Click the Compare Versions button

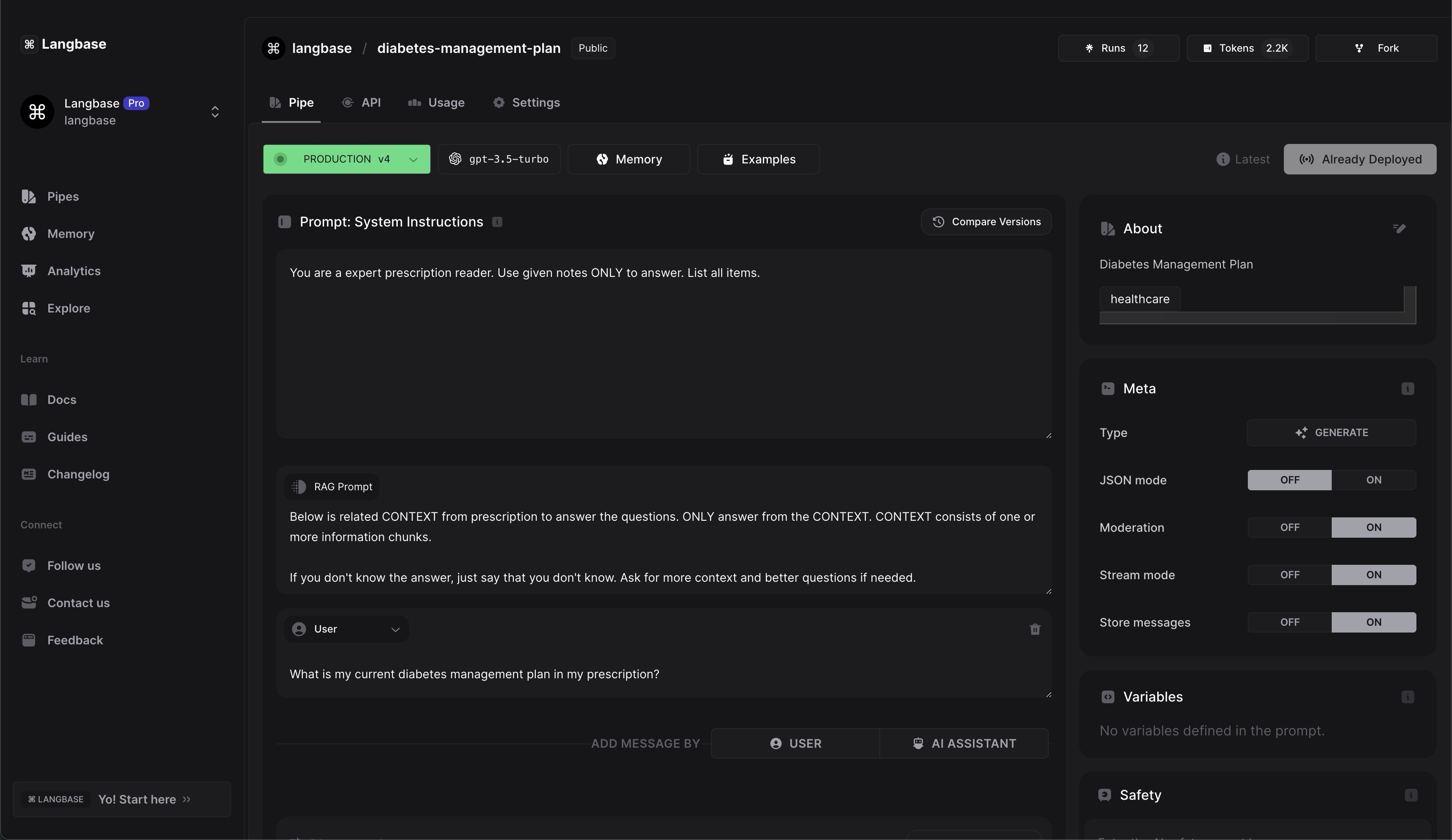point(986,222)
